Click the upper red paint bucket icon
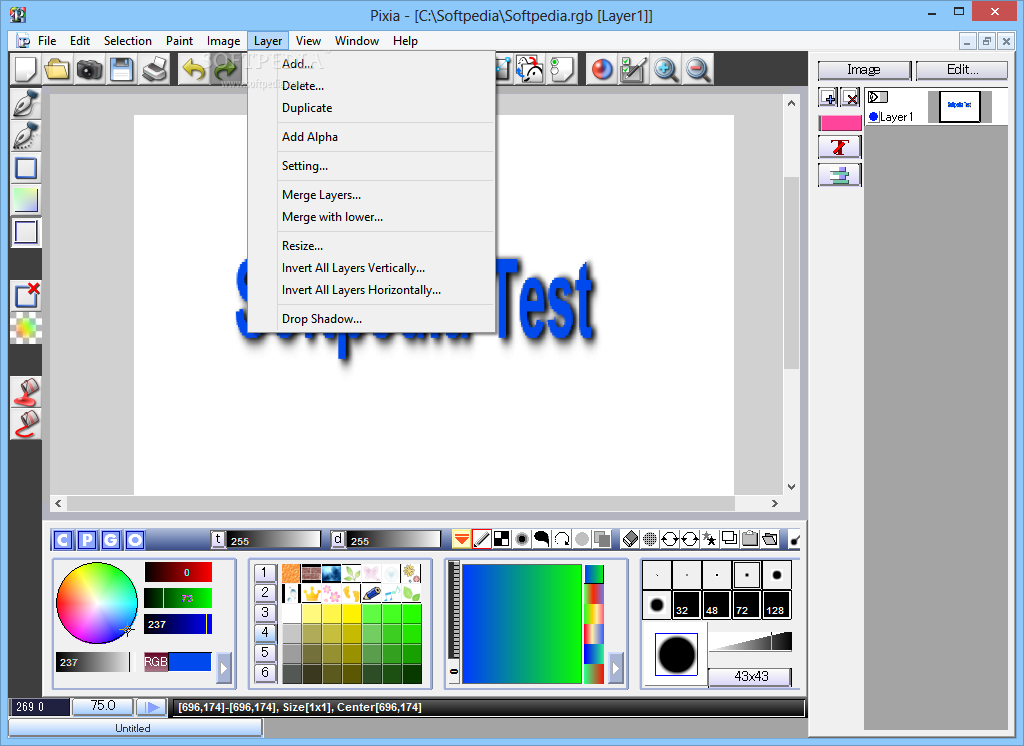 (x=26, y=392)
